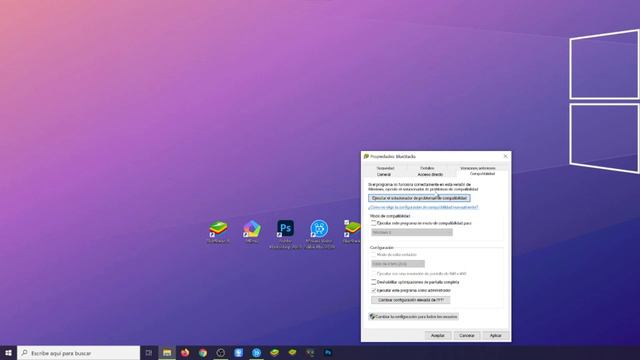Select the BlueStacks shortcut beside the dialog
640x360 pixels.
[x=352, y=232]
